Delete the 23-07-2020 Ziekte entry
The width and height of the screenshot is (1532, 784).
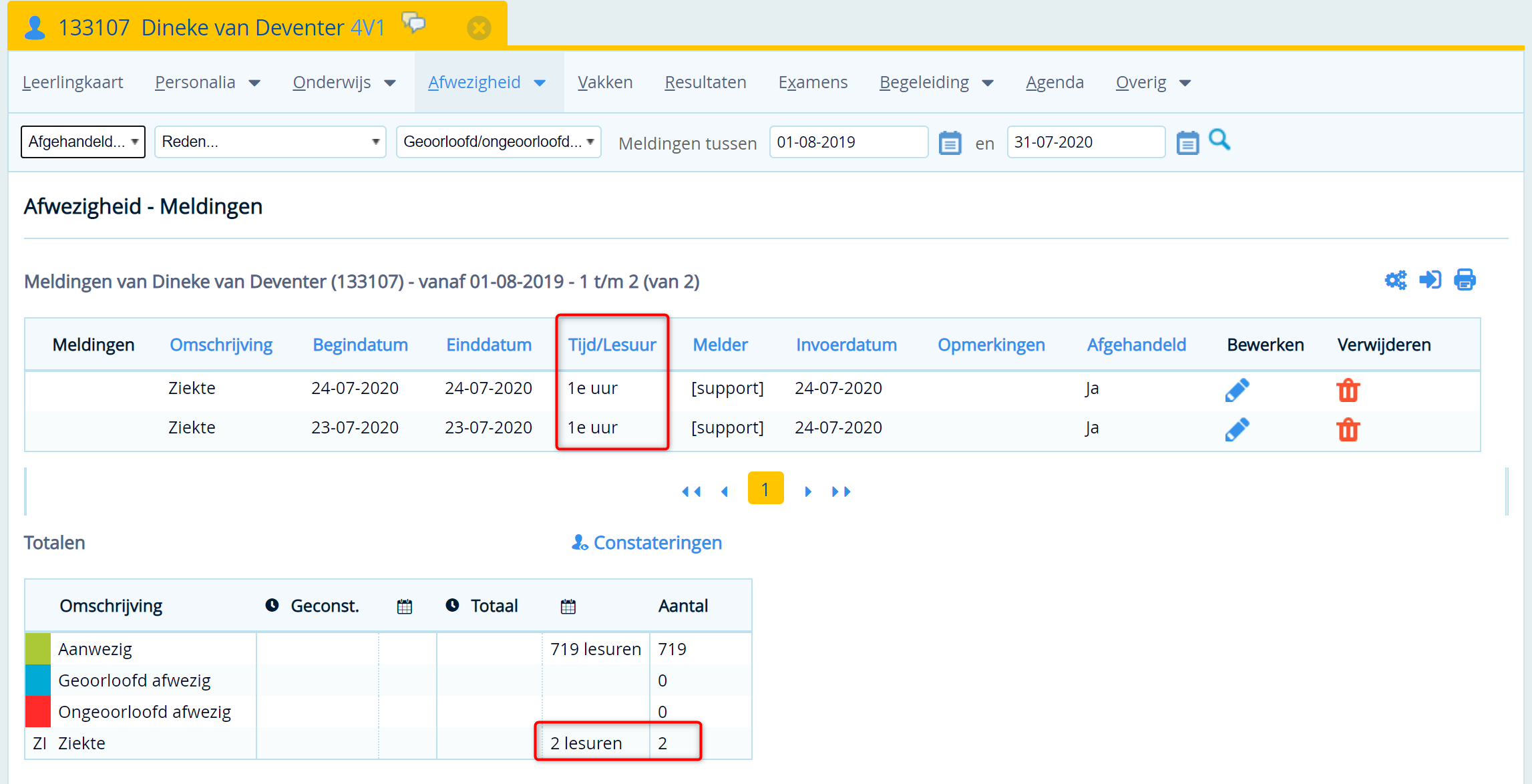click(x=1348, y=429)
